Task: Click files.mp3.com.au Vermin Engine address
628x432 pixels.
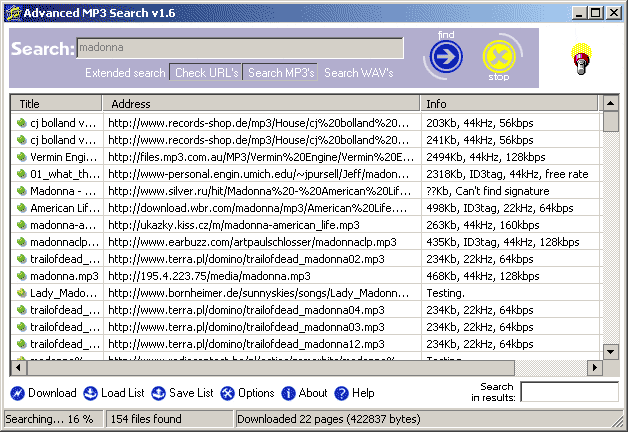Action: pyautogui.click(x=261, y=157)
